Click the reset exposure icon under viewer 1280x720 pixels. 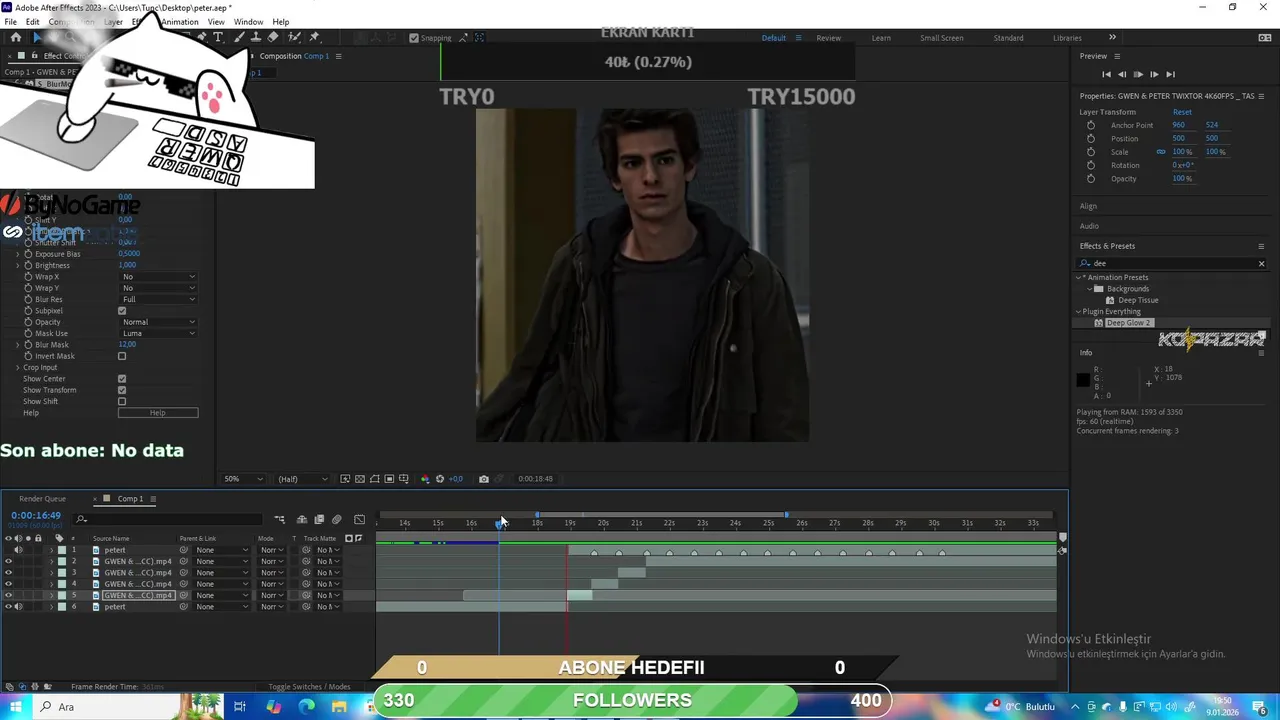point(439,479)
